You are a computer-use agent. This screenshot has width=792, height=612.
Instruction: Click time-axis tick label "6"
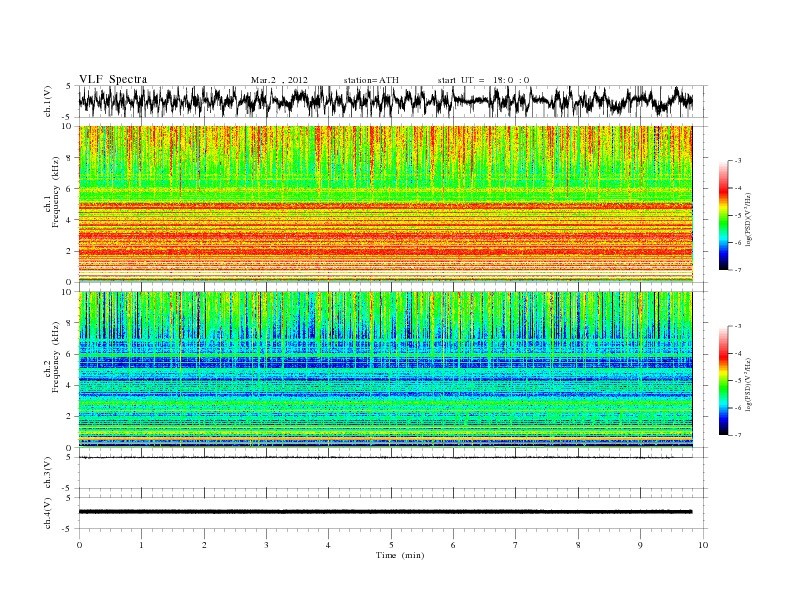point(453,545)
